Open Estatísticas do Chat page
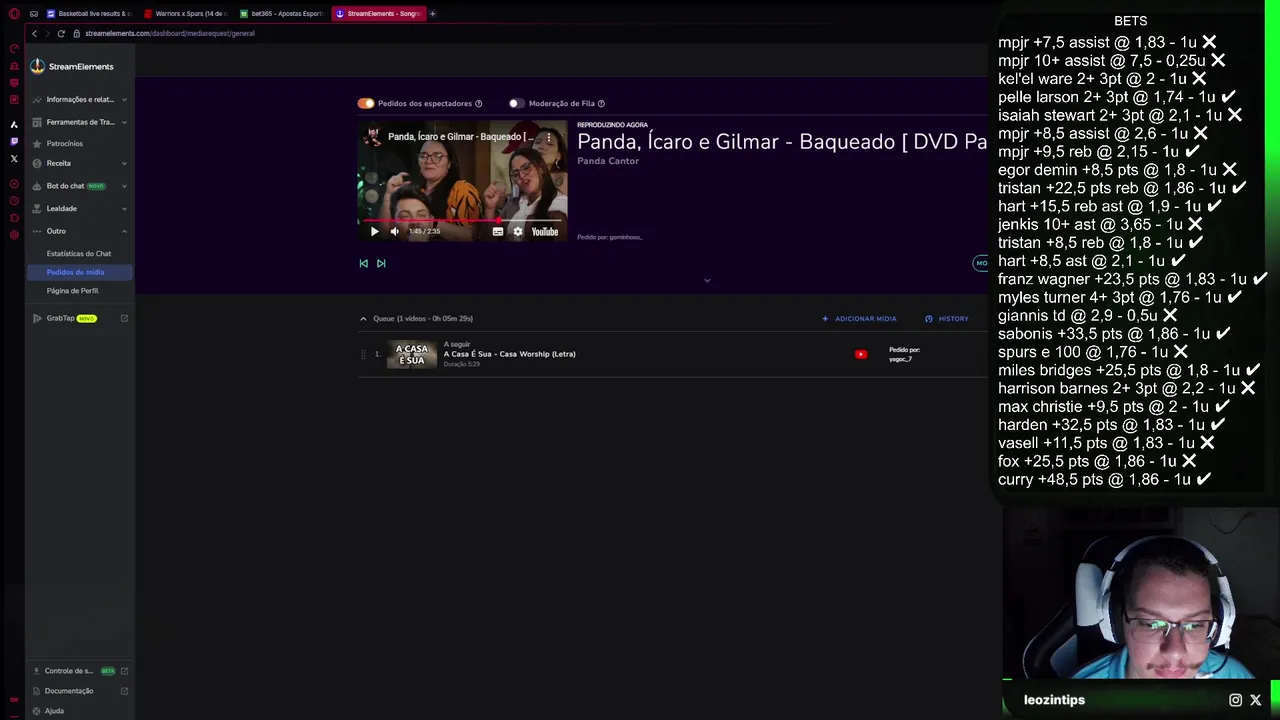This screenshot has height=720, width=1280. point(79,254)
